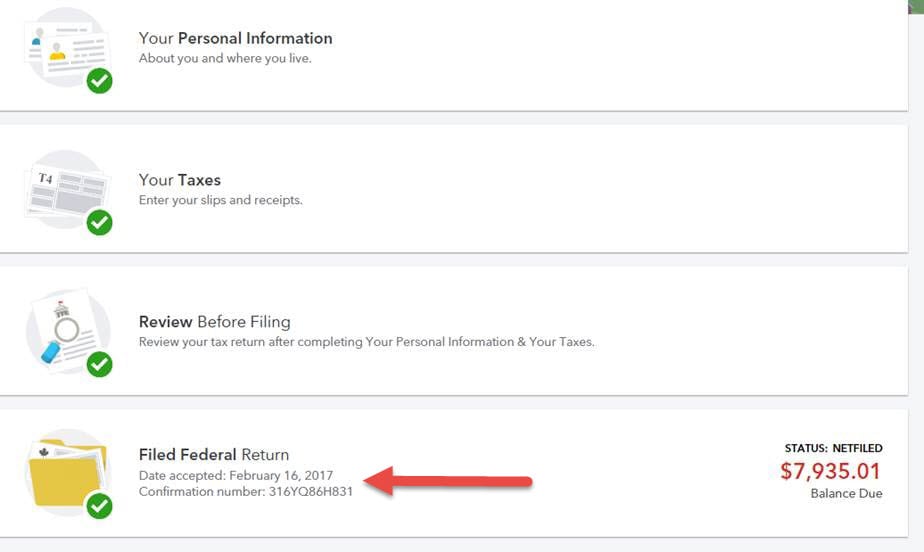Click the yellow folder Filed Return icon
924x552 pixels.
[x=67, y=473]
